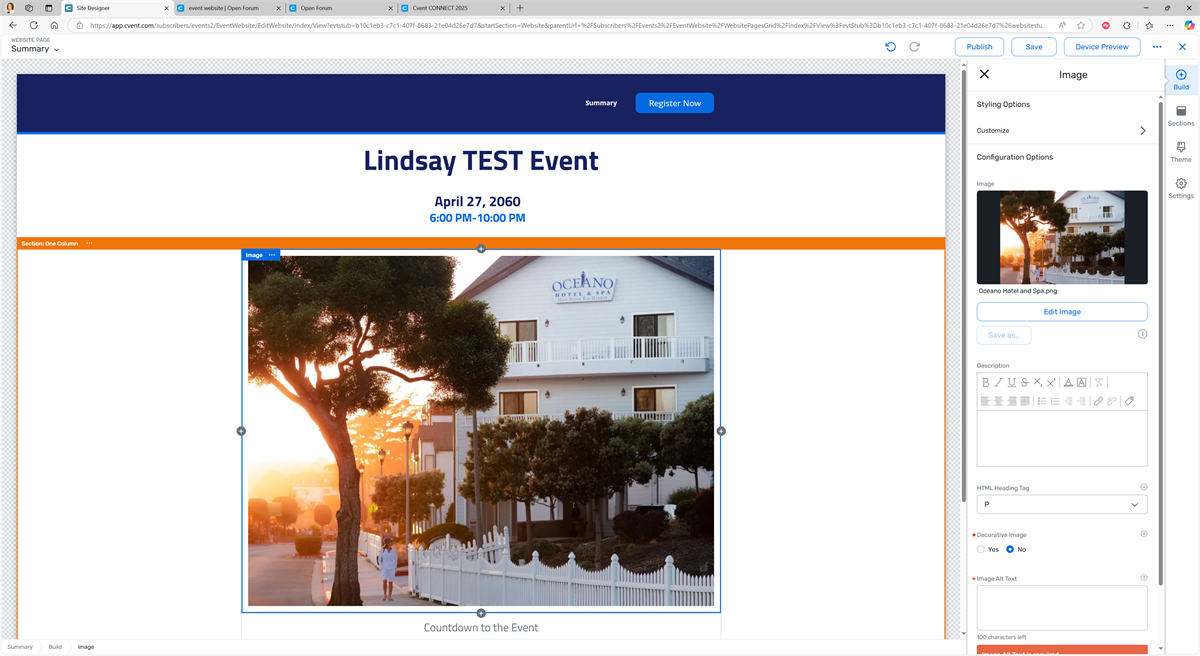Justify description text
This screenshot has height=656, width=1200.
pyautogui.click(x=1024, y=401)
